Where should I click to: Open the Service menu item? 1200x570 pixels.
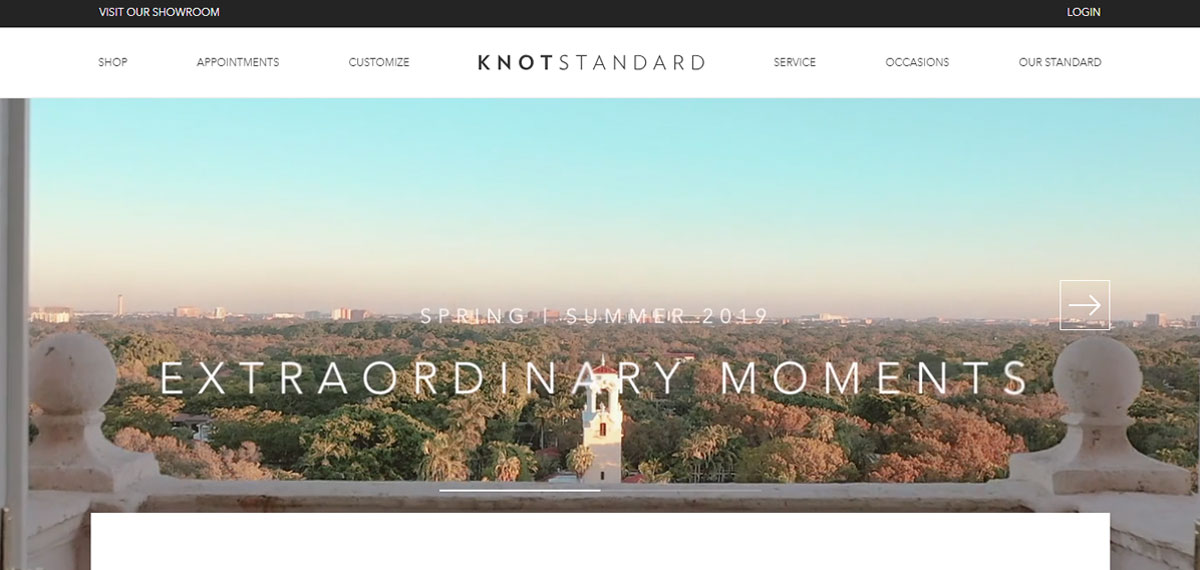[795, 62]
